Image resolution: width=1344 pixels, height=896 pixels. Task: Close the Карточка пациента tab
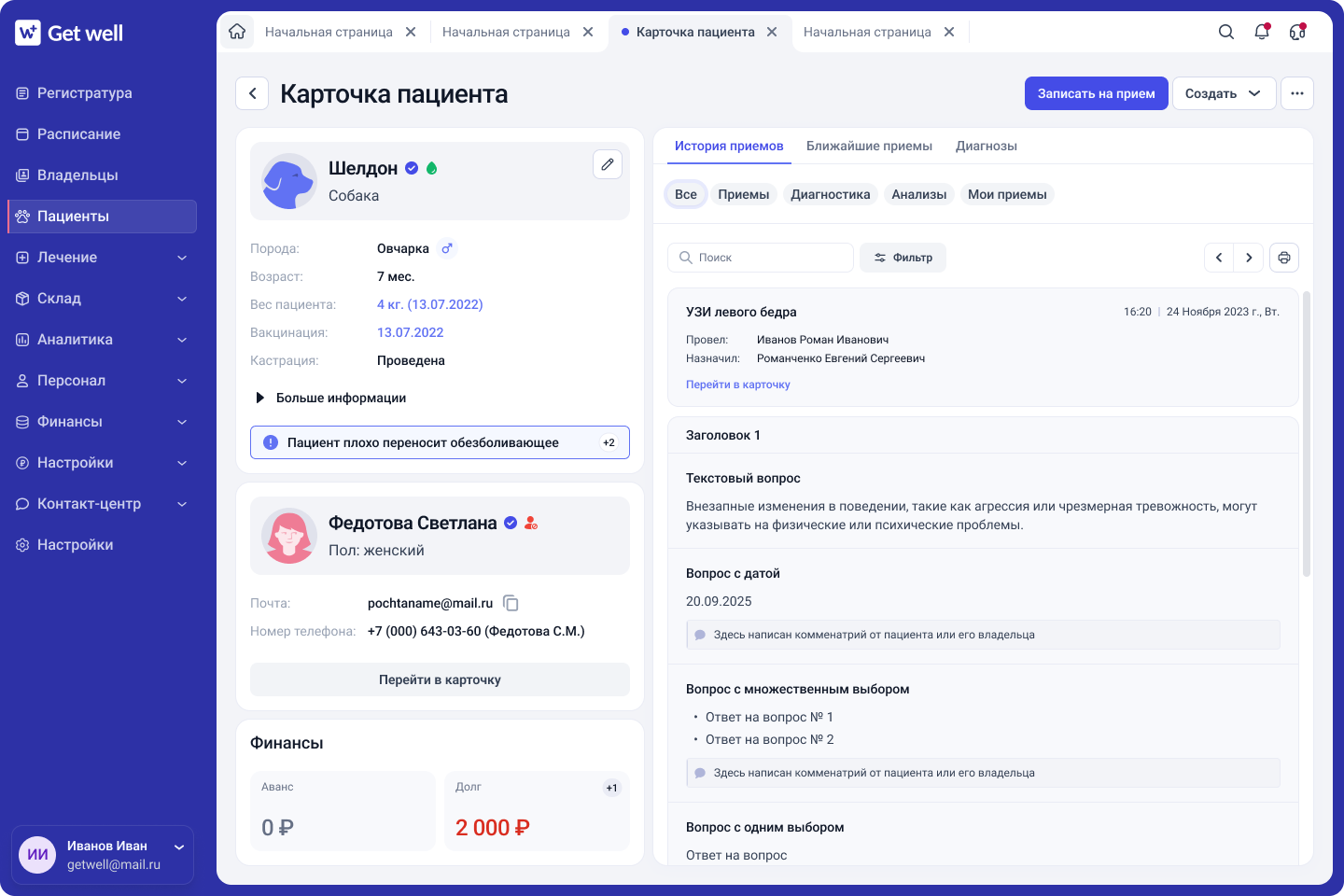[772, 32]
